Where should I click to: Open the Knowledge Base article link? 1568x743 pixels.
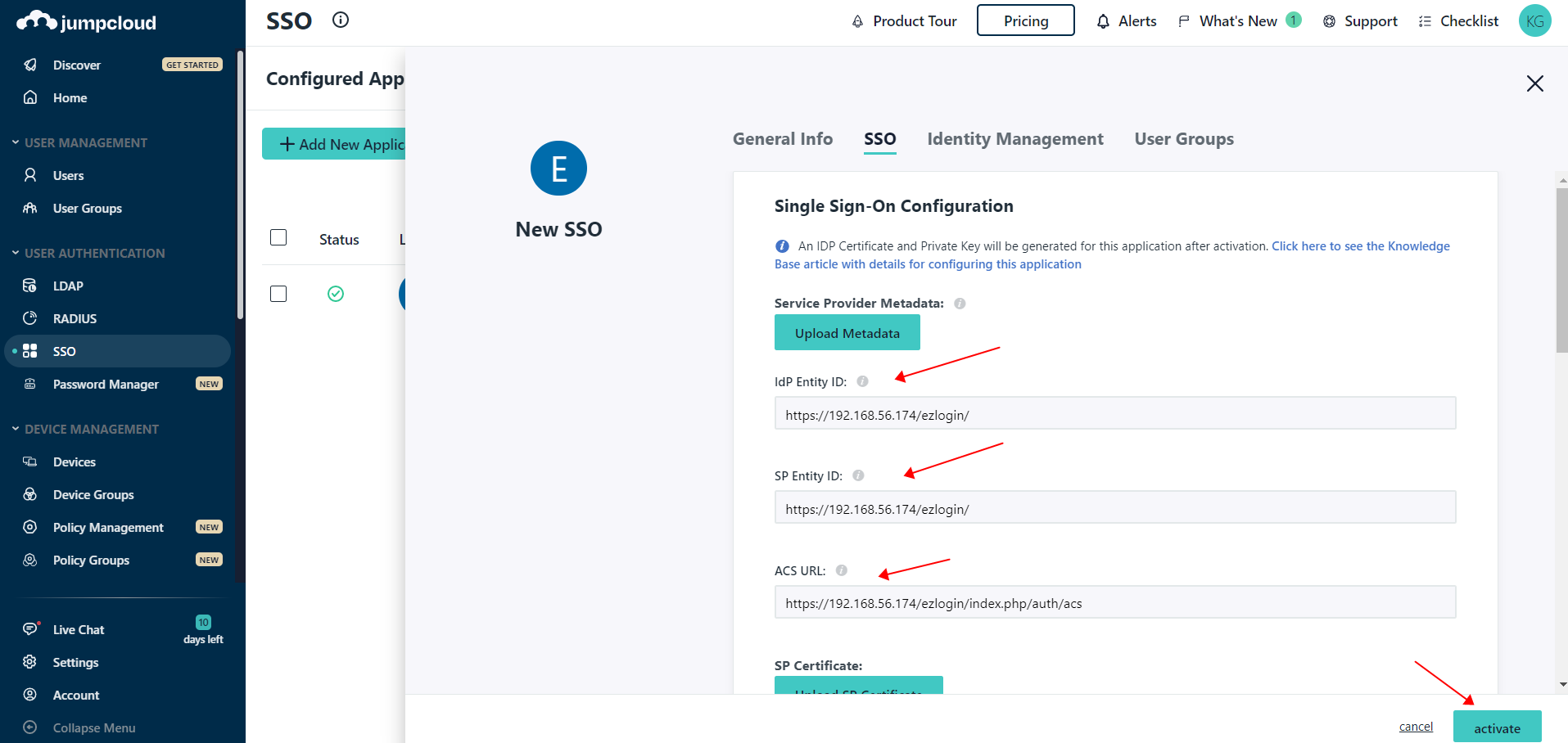pos(1112,255)
